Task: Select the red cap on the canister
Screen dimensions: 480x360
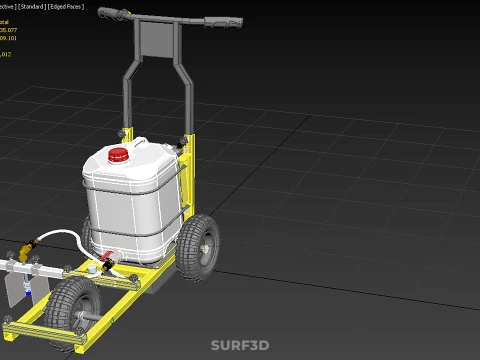Action: [118, 155]
